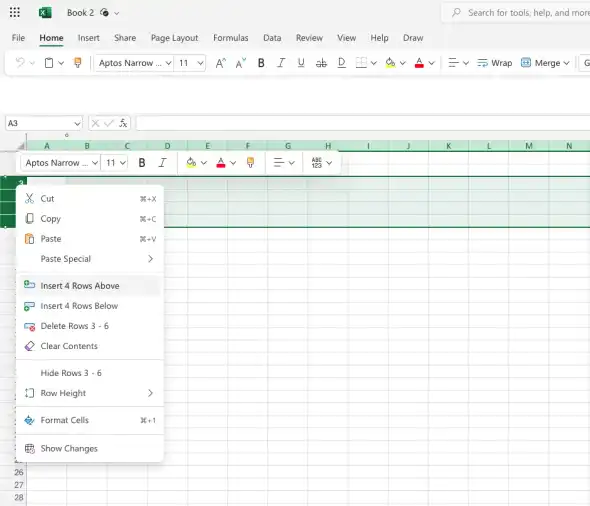Toggle Strikethrough in the ribbon

321,63
